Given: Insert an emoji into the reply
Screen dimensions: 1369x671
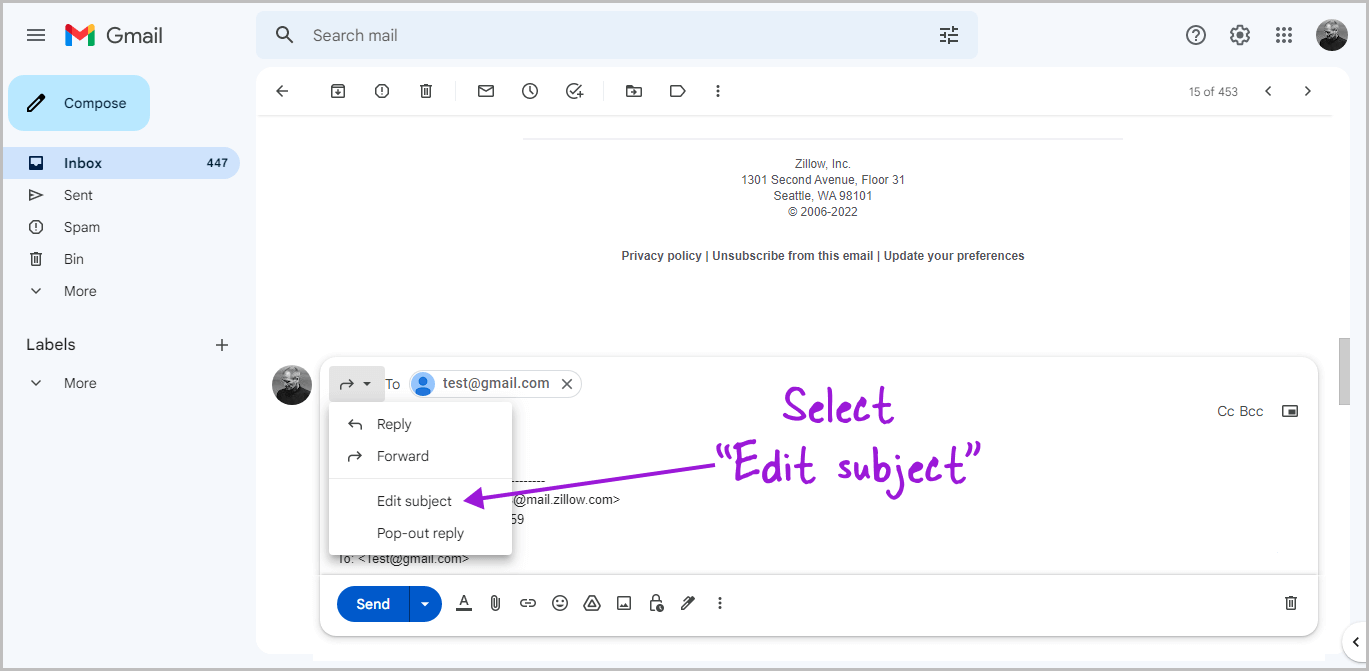Looking at the screenshot, I should pyautogui.click(x=560, y=603).
